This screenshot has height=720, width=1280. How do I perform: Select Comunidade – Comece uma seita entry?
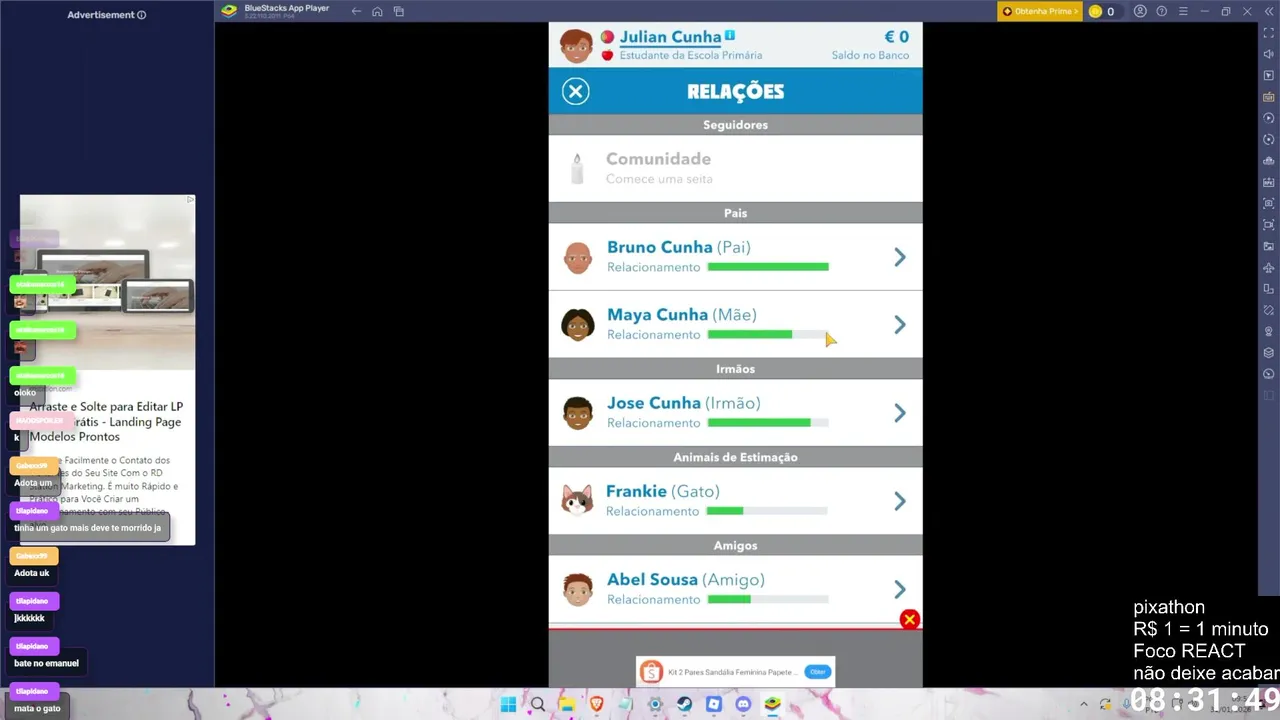[735, 169]
